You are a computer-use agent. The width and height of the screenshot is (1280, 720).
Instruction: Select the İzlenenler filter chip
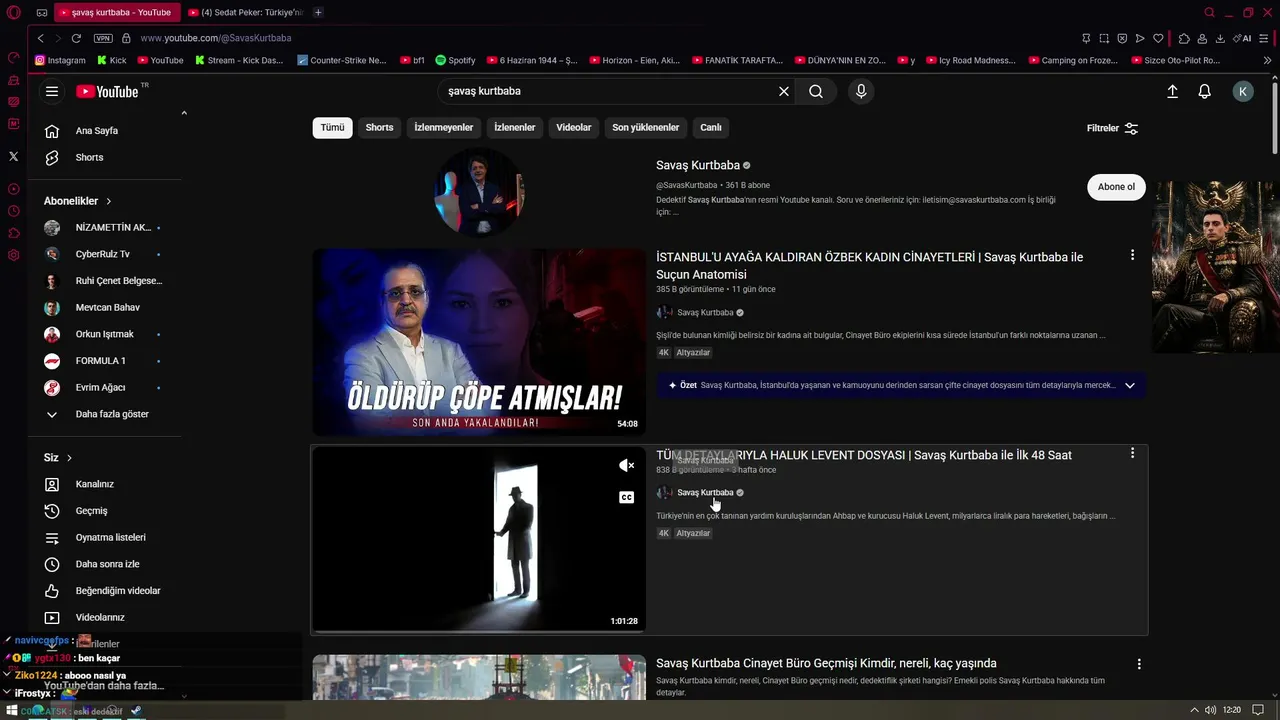(x=515, y=127)
